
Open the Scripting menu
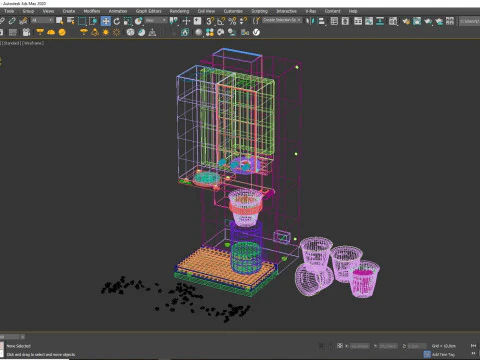click(x=259, y=11)
